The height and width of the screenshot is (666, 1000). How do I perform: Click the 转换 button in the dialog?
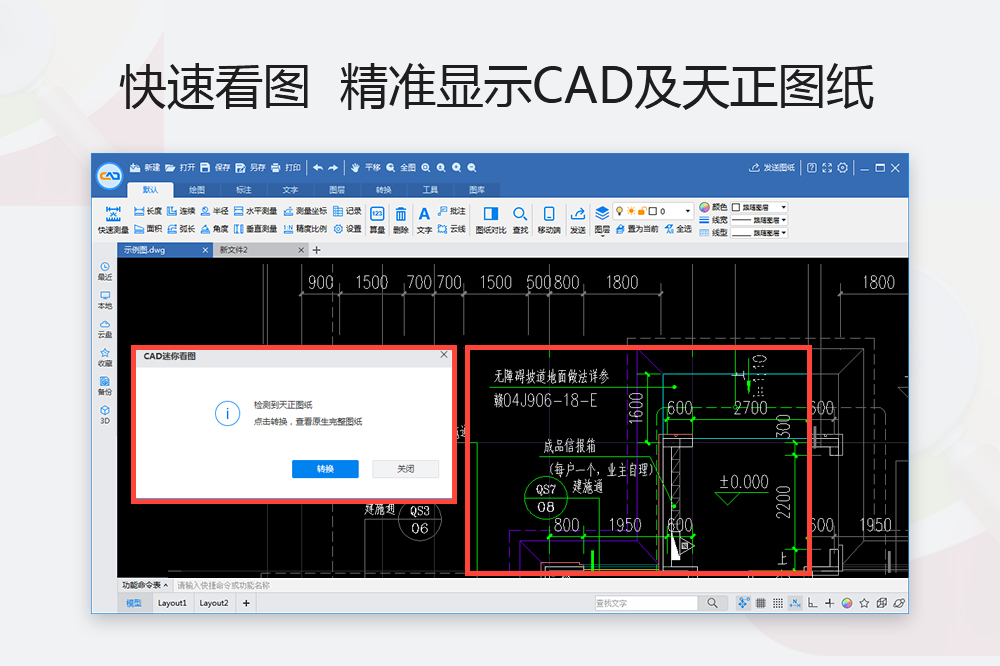click(325, 469)
